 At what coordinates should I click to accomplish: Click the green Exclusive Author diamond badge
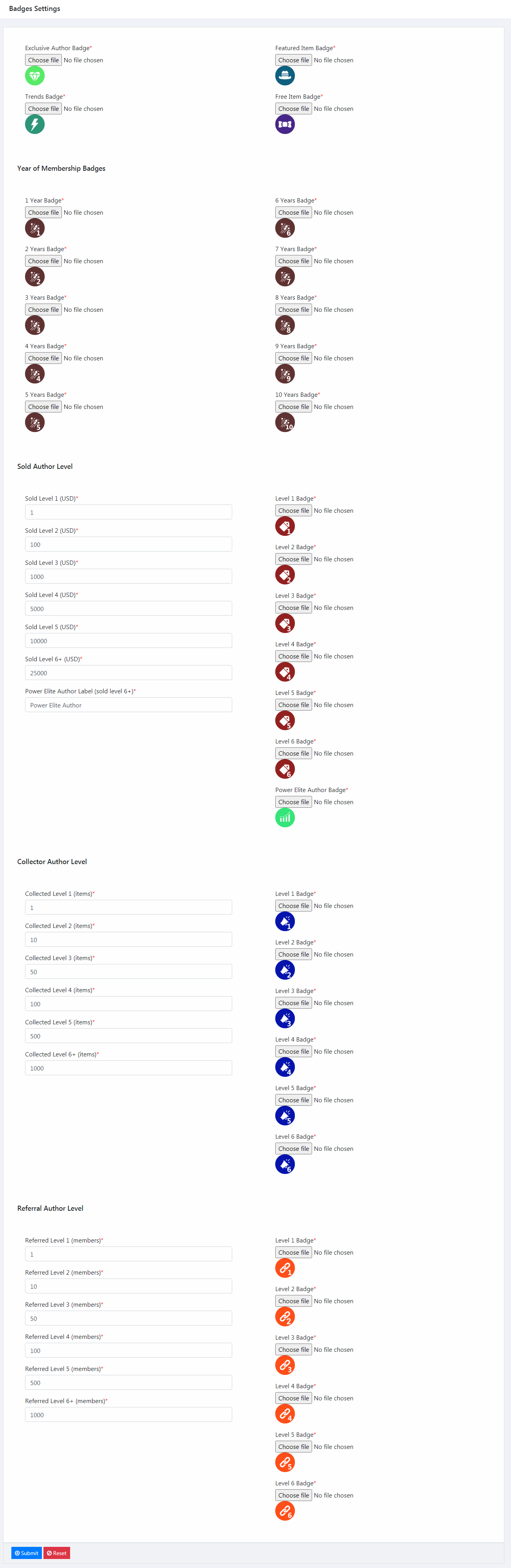(35, 76)
